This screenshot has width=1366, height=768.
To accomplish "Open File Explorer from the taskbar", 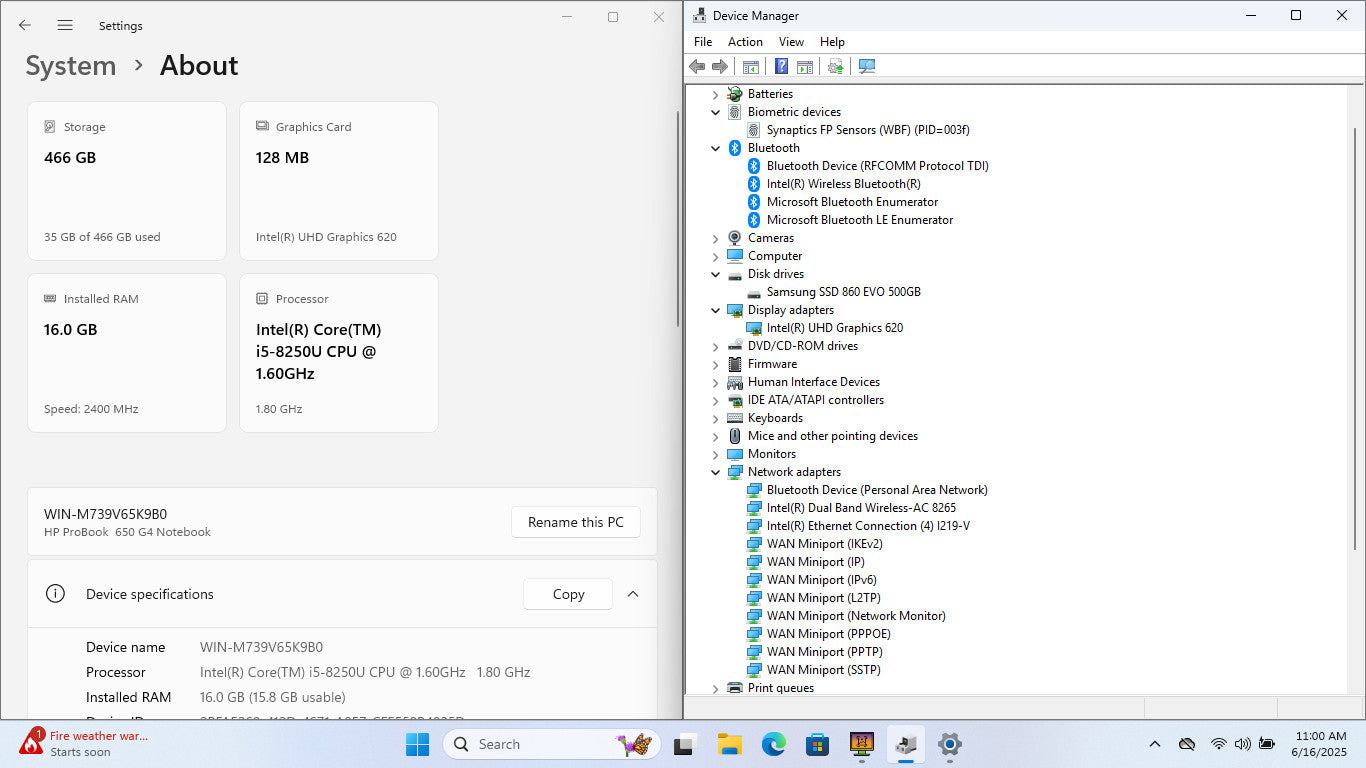I will click(729, 744).
